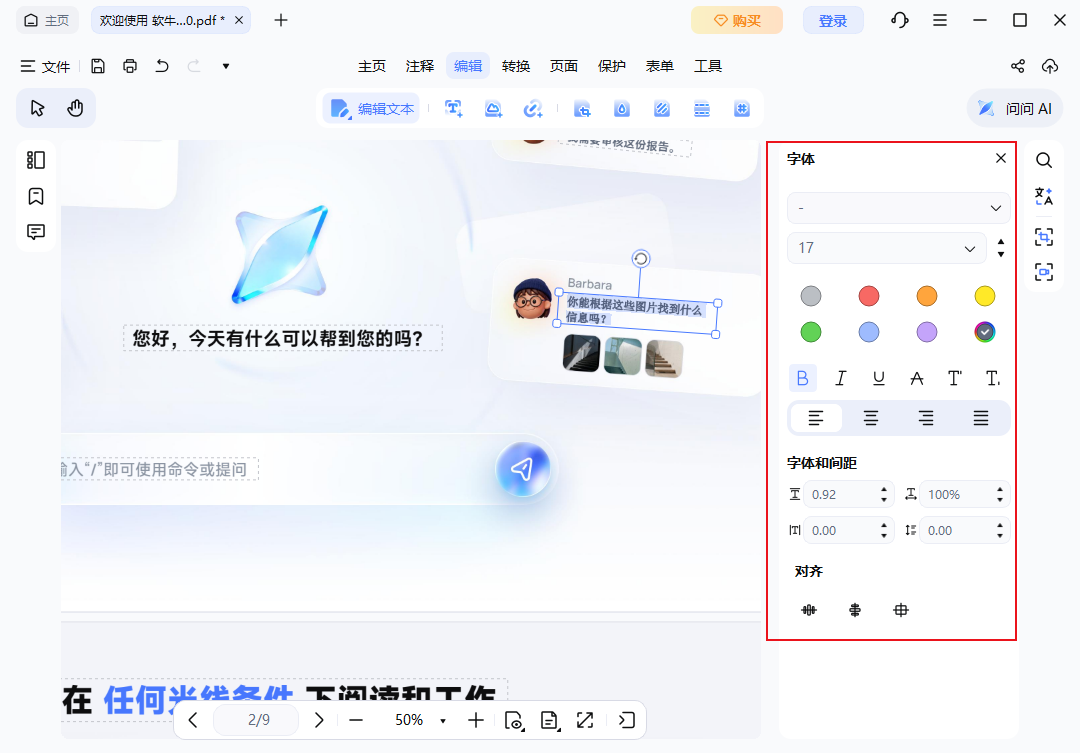Screen dimensions: 1080x753
Task: Switch to the 主页 ribbon tab
Action: pos(372,66)
